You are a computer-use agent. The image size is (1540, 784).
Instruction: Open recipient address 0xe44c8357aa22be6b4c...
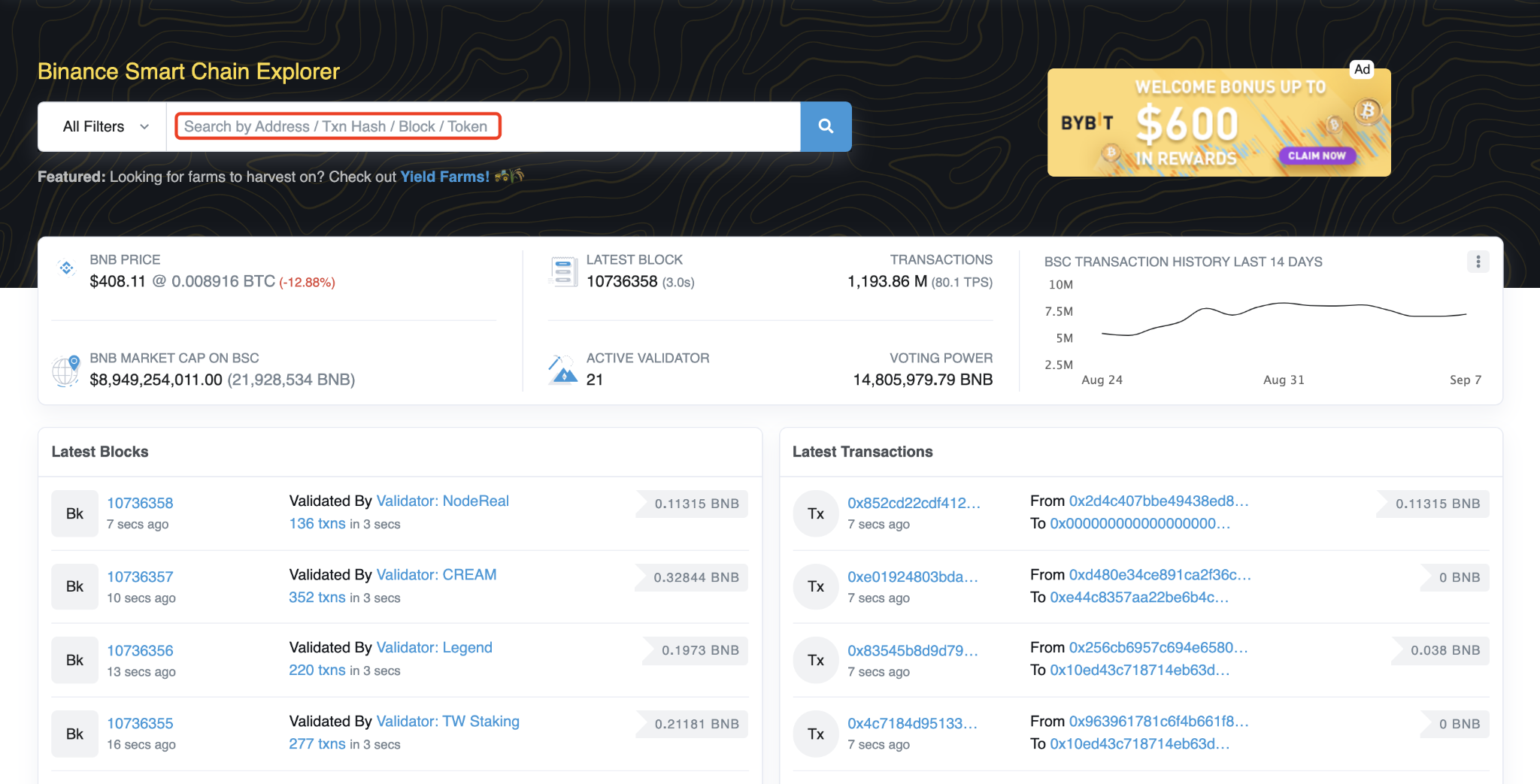pyautogui.click(x=1139, y=597)
